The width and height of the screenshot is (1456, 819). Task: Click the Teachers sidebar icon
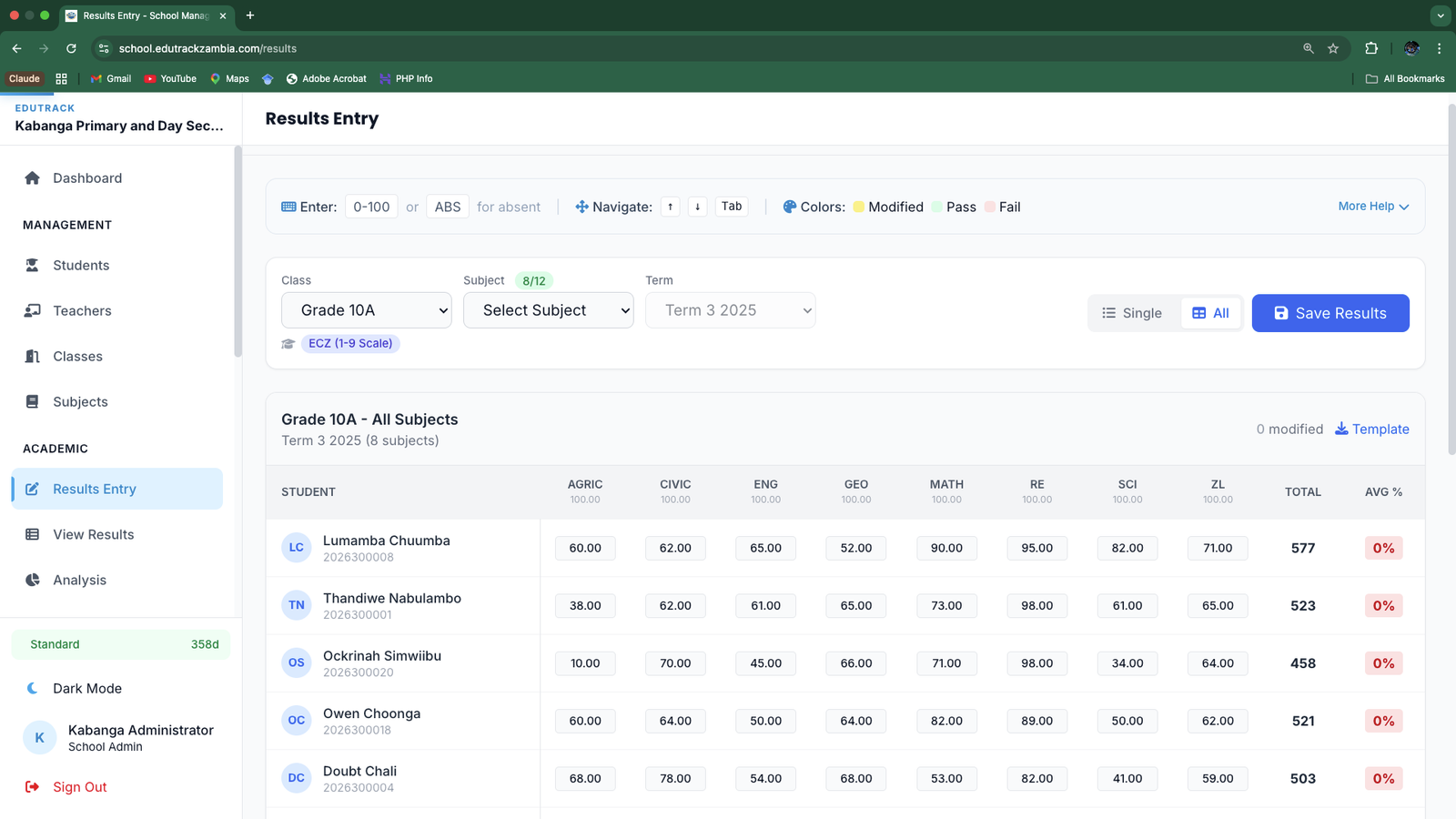coord(33,311)
